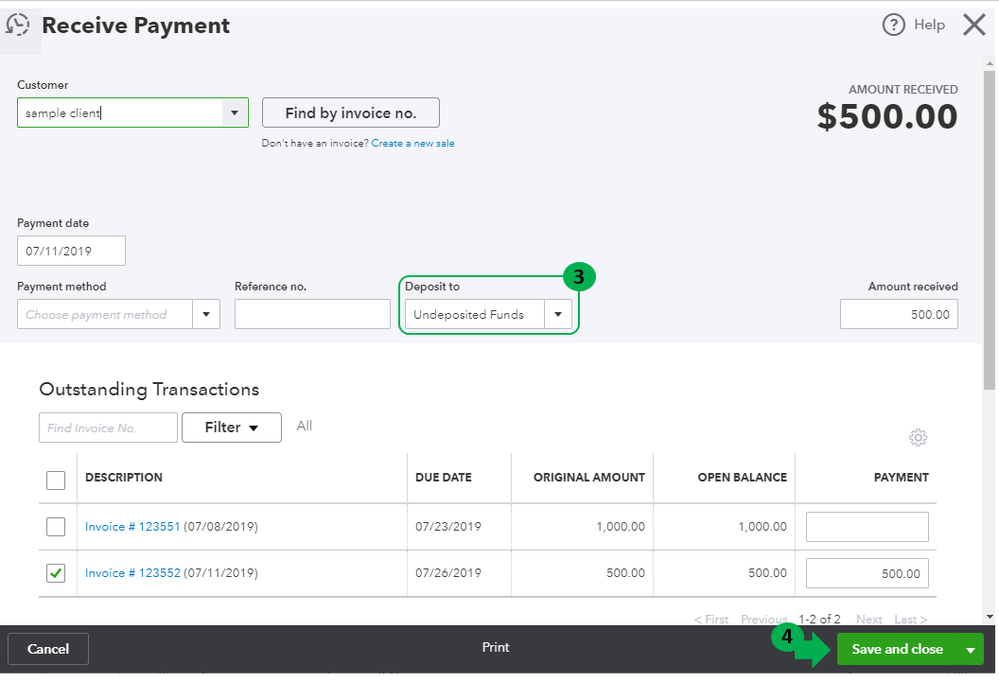Click the Print option in footer
The height and width of the screenshot is (681, 999).
click(496, 647)
